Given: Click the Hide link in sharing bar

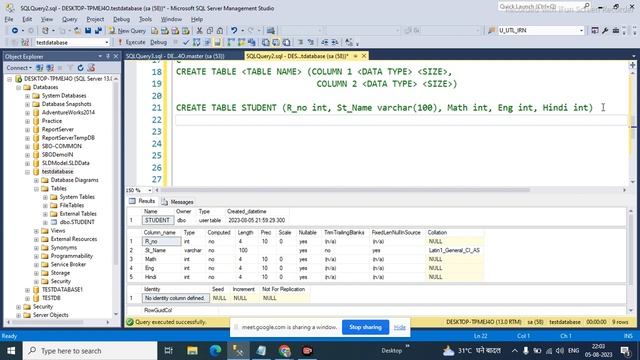Looking at the screenshot, I should [400, 327].
